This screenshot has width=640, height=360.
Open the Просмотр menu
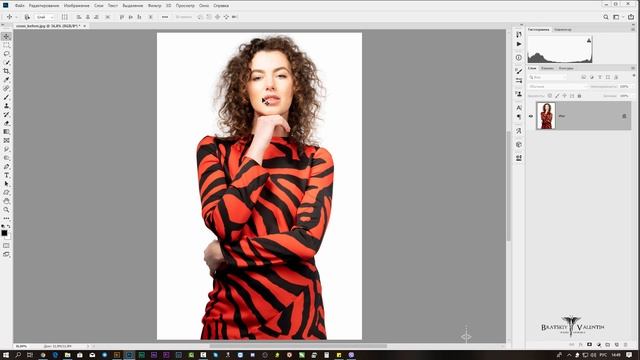pyautogui.click(x=185, y=6)
